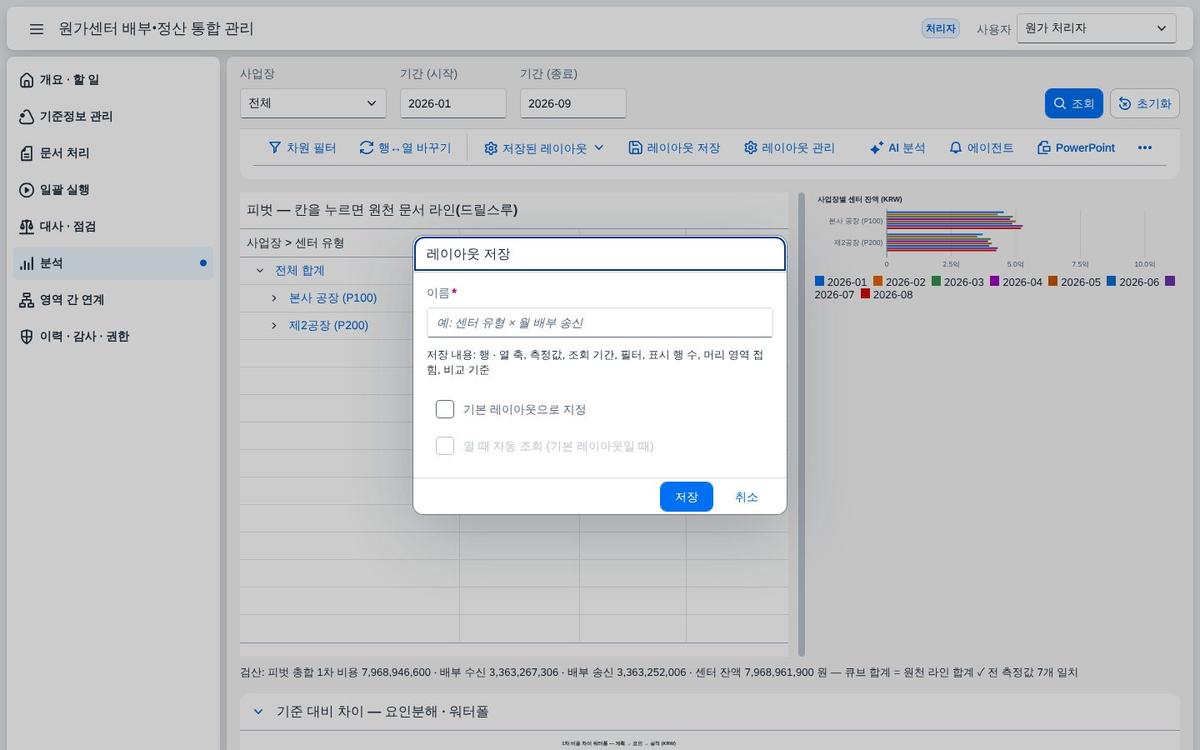The height and width of the screenshot is (750, 1200).
Task: Collapse the 전체 합계 tree row
Action: (x=260, y=271)
